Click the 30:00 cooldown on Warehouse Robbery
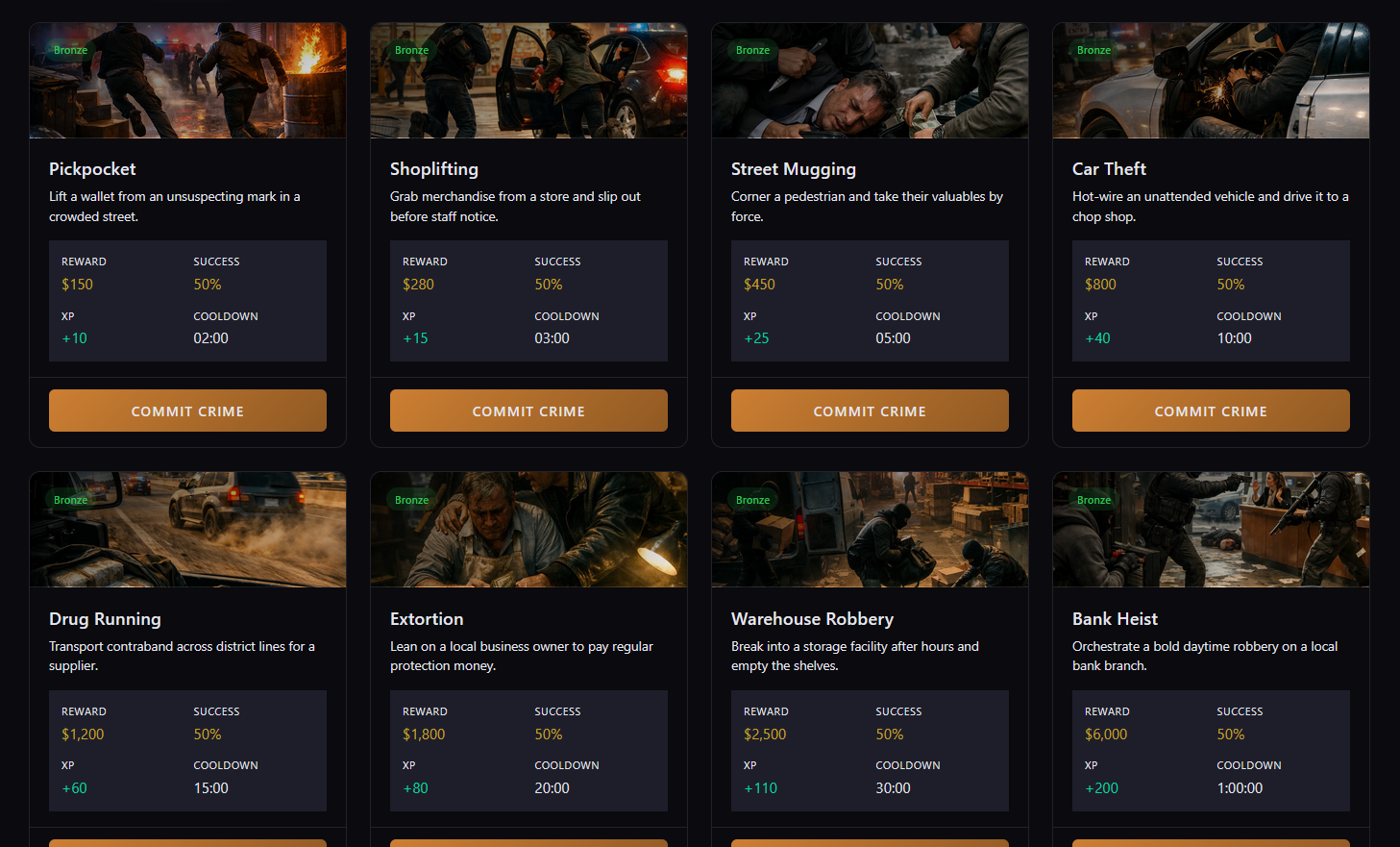 [x=894, y=787]
